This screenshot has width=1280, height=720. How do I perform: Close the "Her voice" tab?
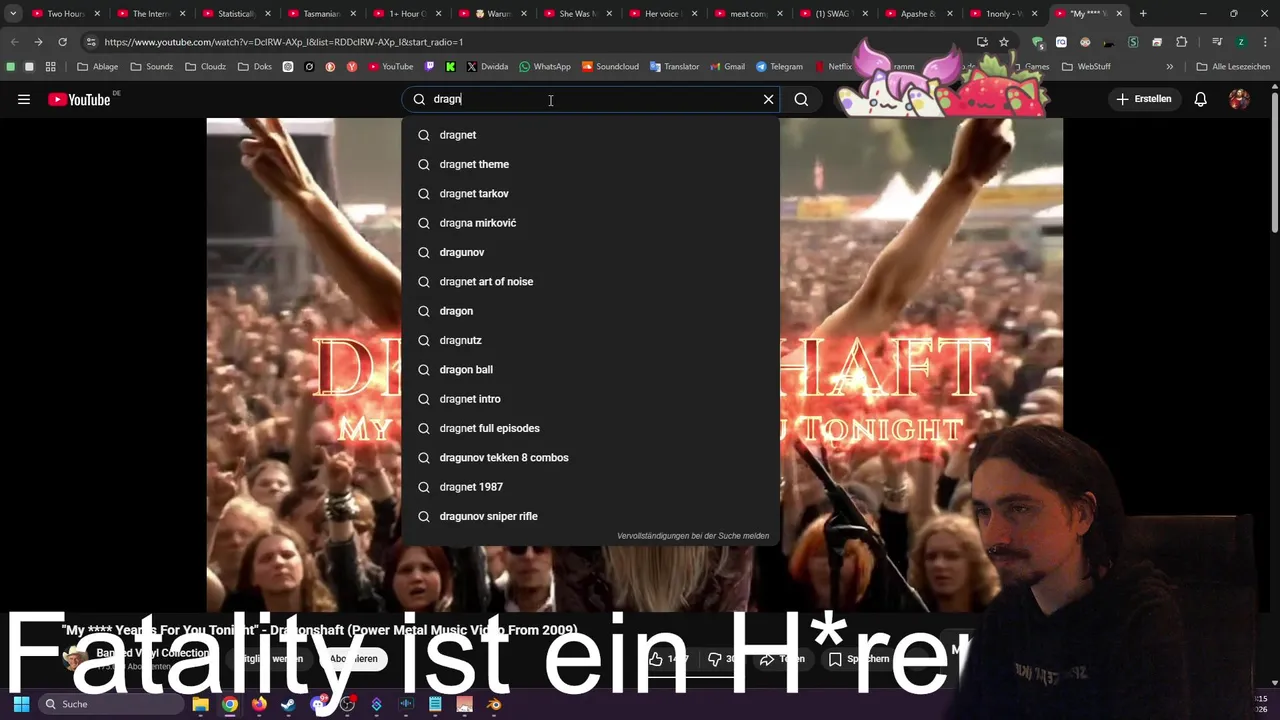pyautogui.click(x=694, y=14)
